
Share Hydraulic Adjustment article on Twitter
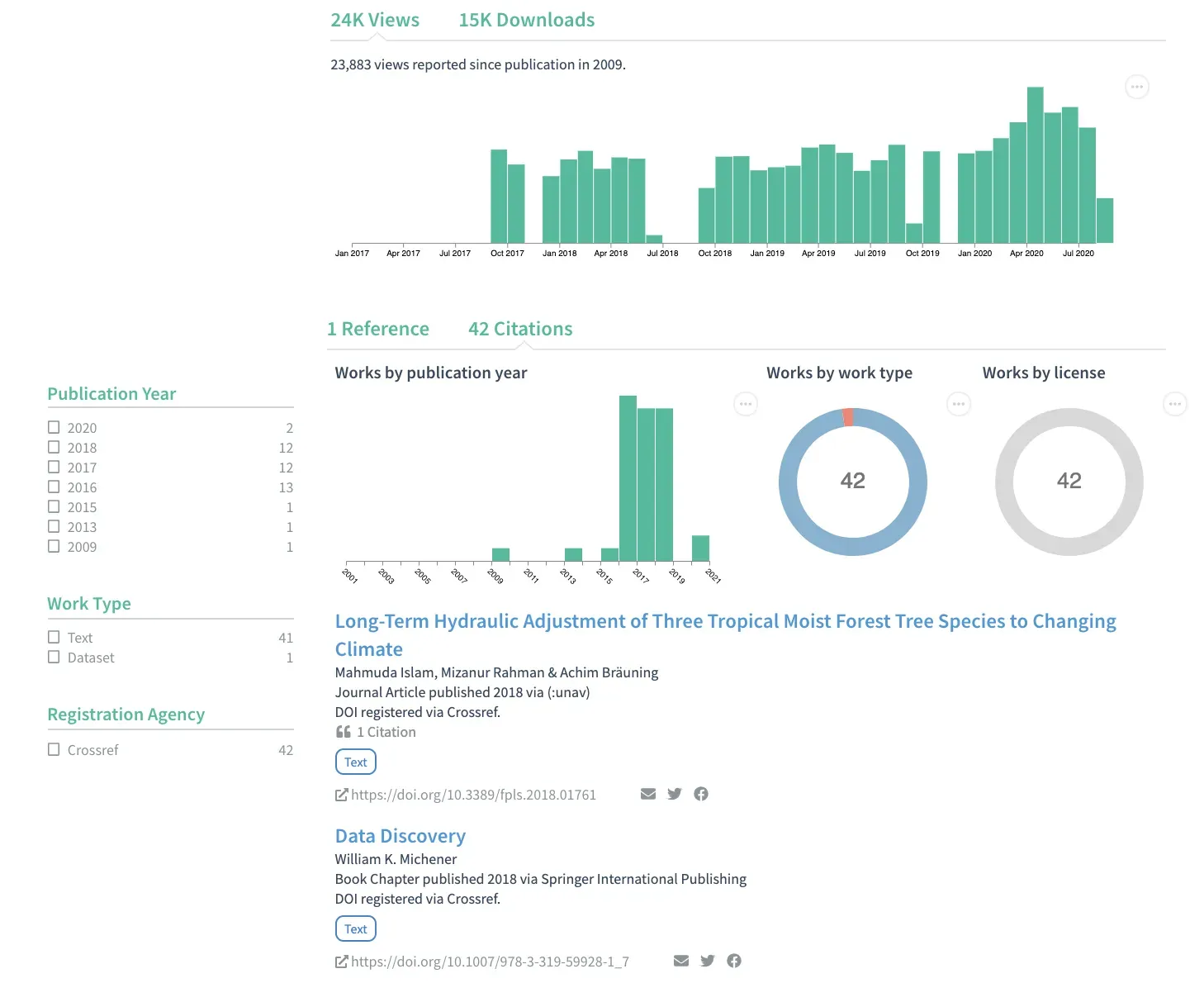pyautogui.click(x=675, y=794)
